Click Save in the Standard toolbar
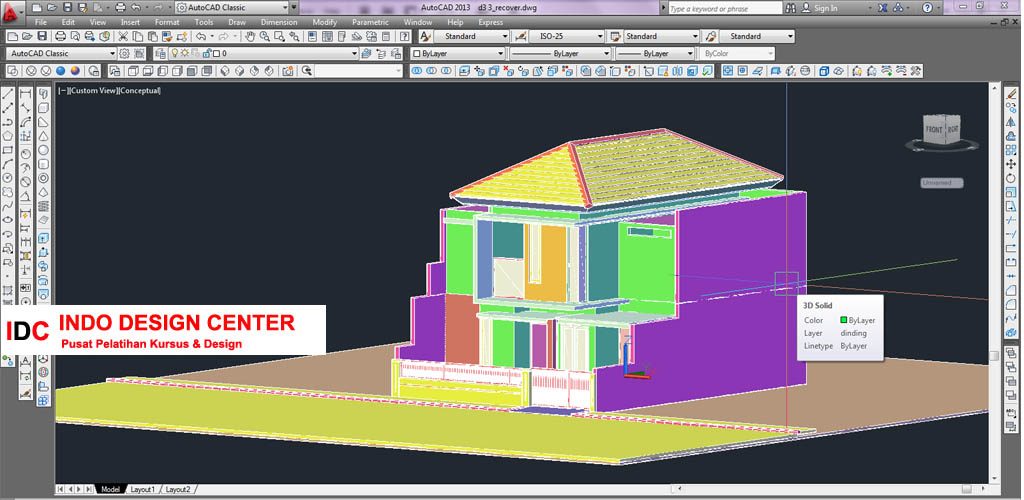This screenshot has width=1024, height=500. [42, 37]
